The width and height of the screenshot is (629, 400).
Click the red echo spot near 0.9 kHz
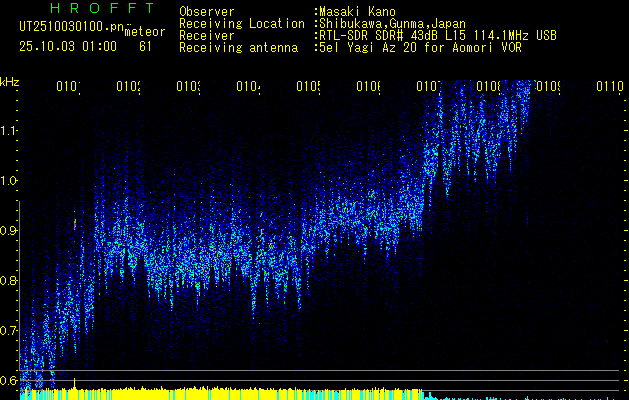[x=73, y=225]
